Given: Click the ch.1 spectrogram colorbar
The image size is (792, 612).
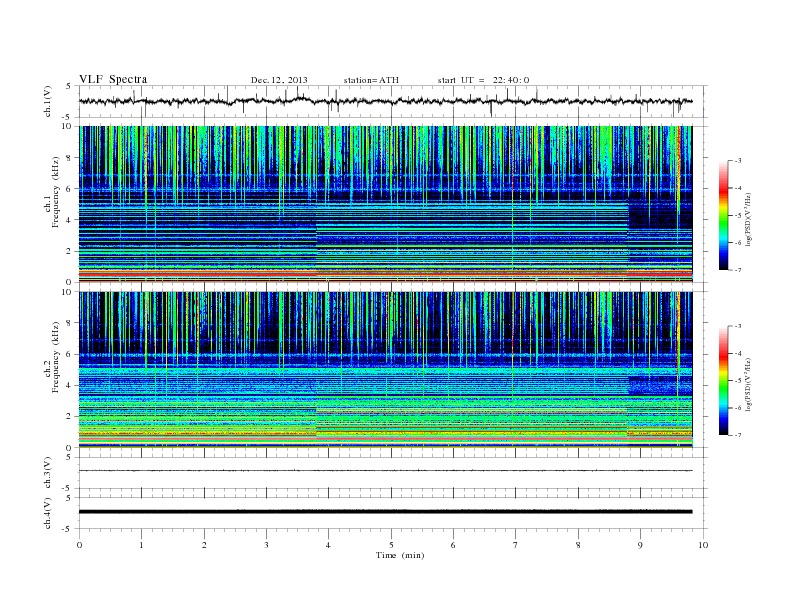Looking at the screenshot, I should pos(723,215).
